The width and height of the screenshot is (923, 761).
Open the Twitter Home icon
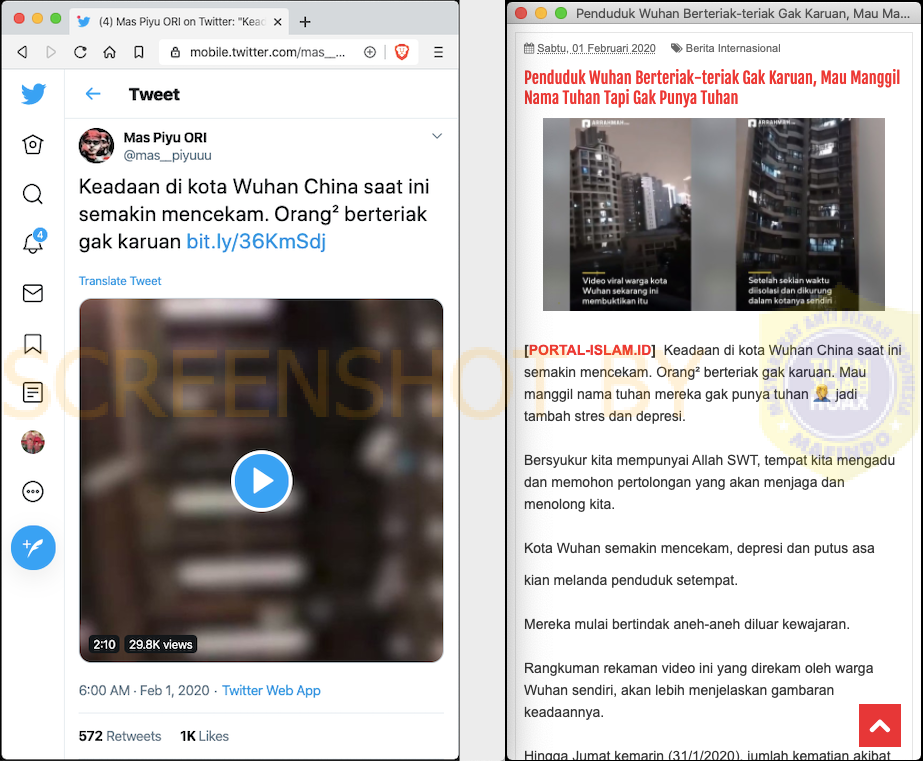click(33, 144)
